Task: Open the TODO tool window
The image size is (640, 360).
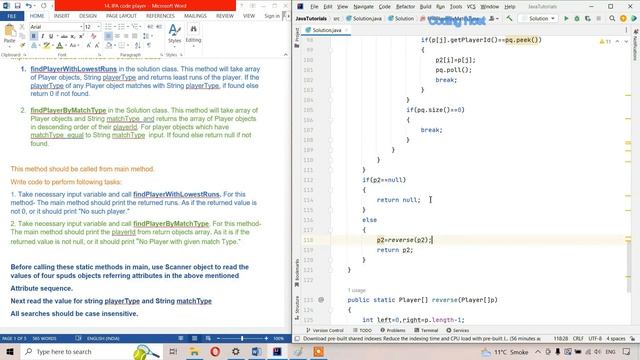Action: click(x=362, y=330)
